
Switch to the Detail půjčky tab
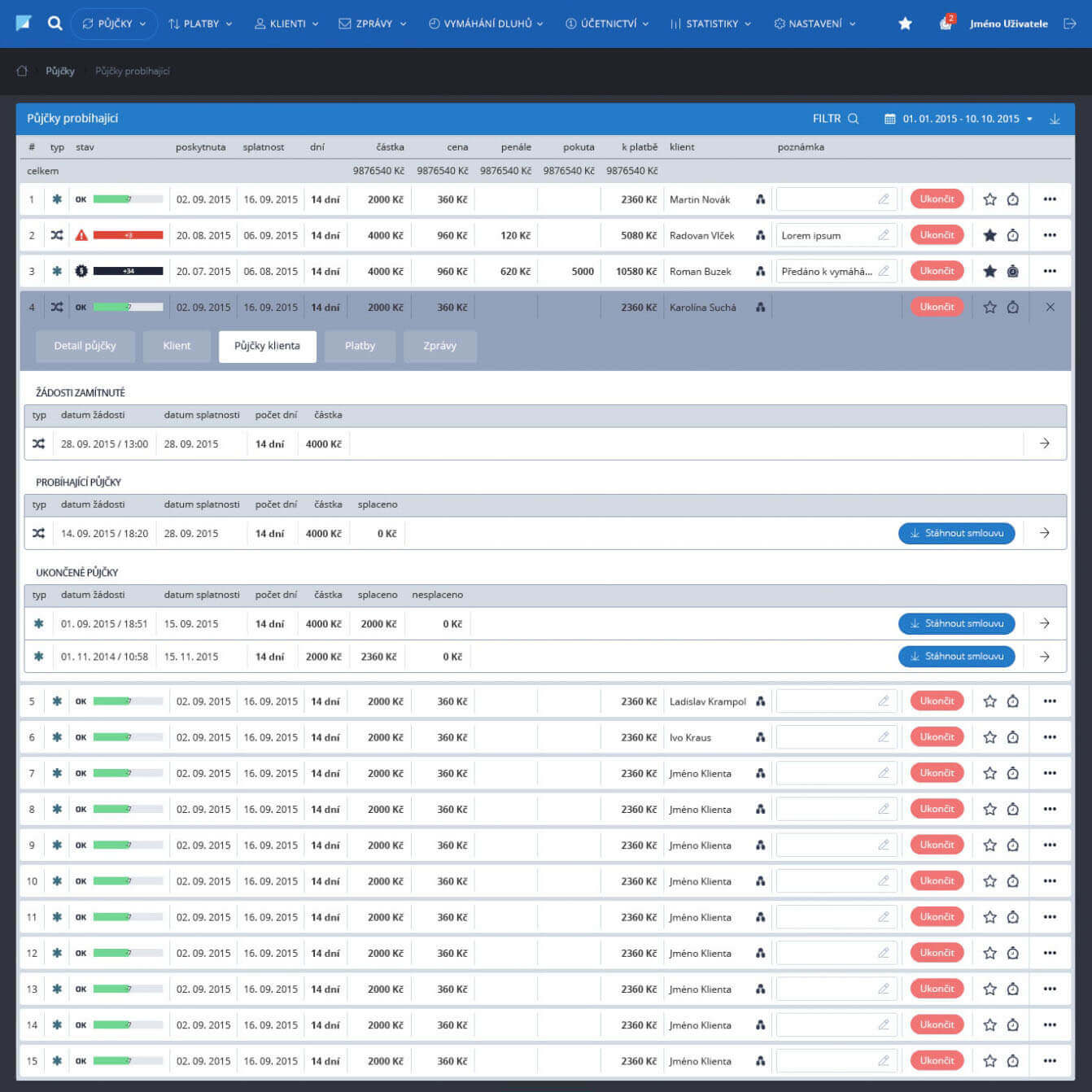click(85, 346)
